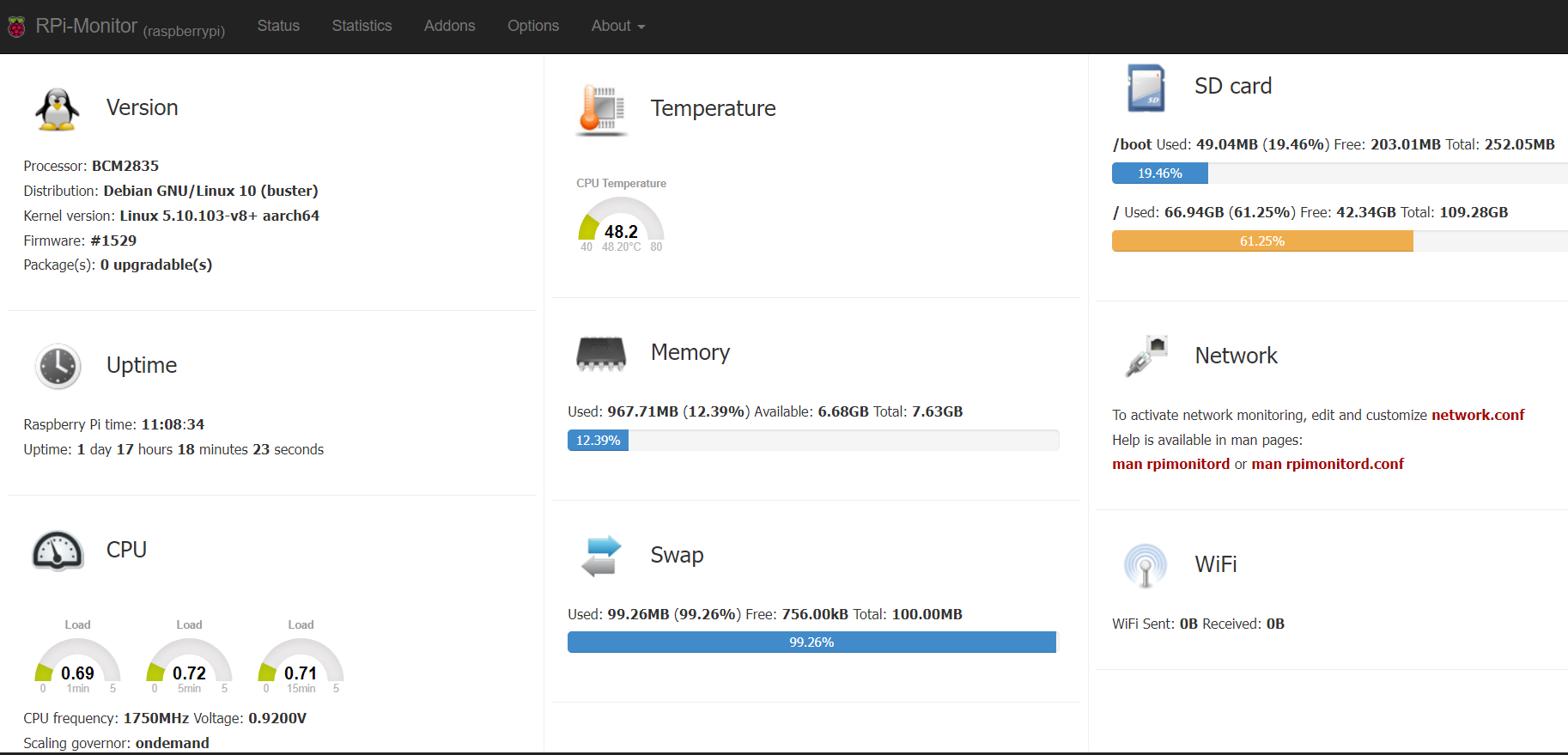Click the Raspberry Pi logo icon

(16, 27)
